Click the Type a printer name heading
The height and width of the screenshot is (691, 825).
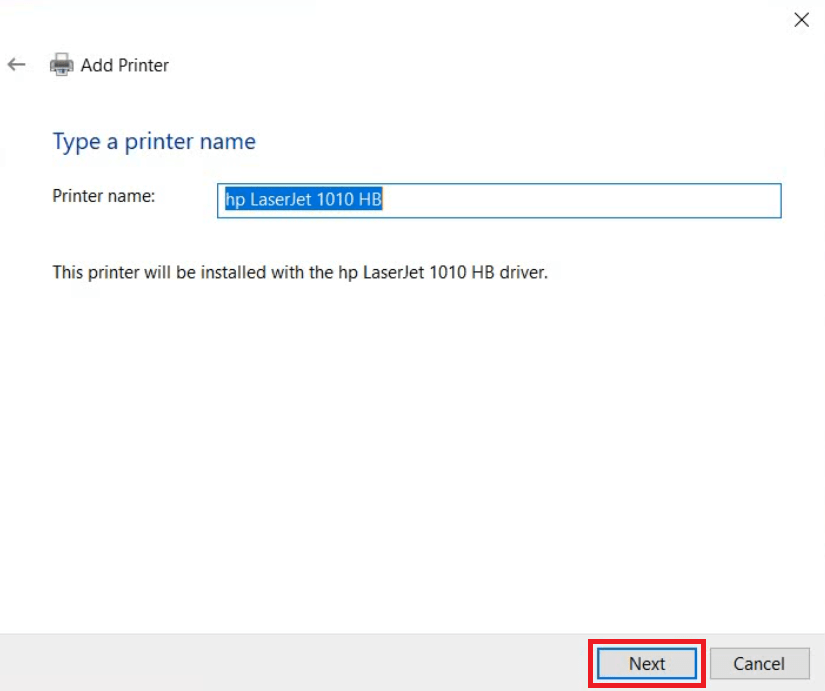tap(153, 141)
